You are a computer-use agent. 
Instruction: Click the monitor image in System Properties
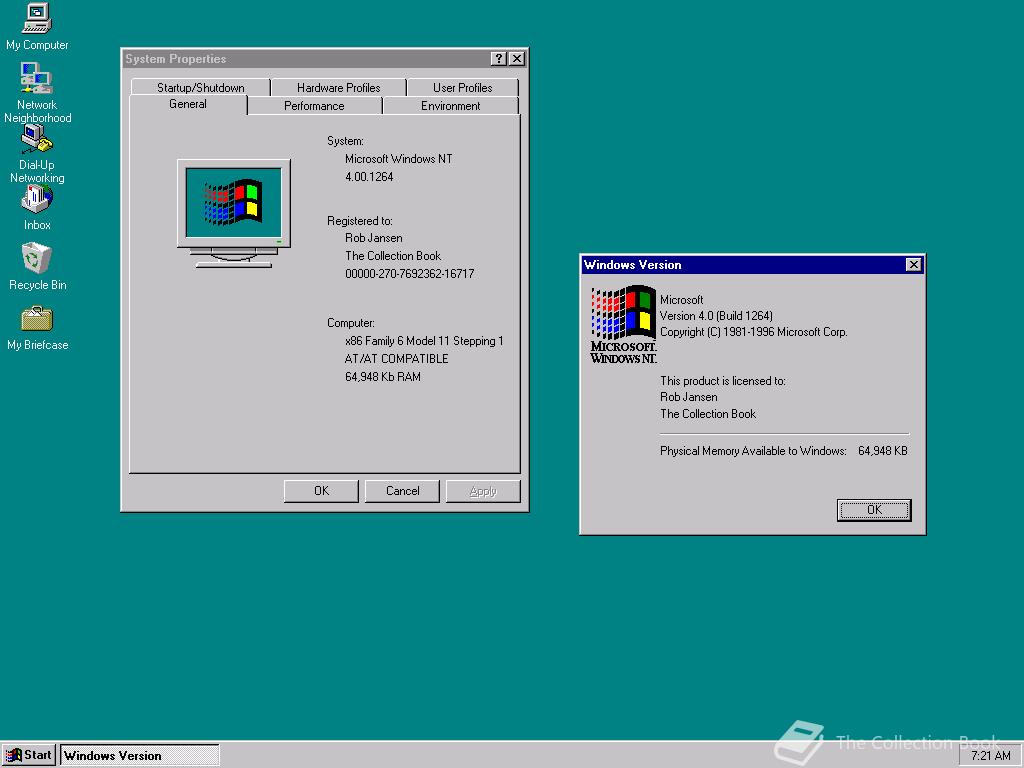234,212
